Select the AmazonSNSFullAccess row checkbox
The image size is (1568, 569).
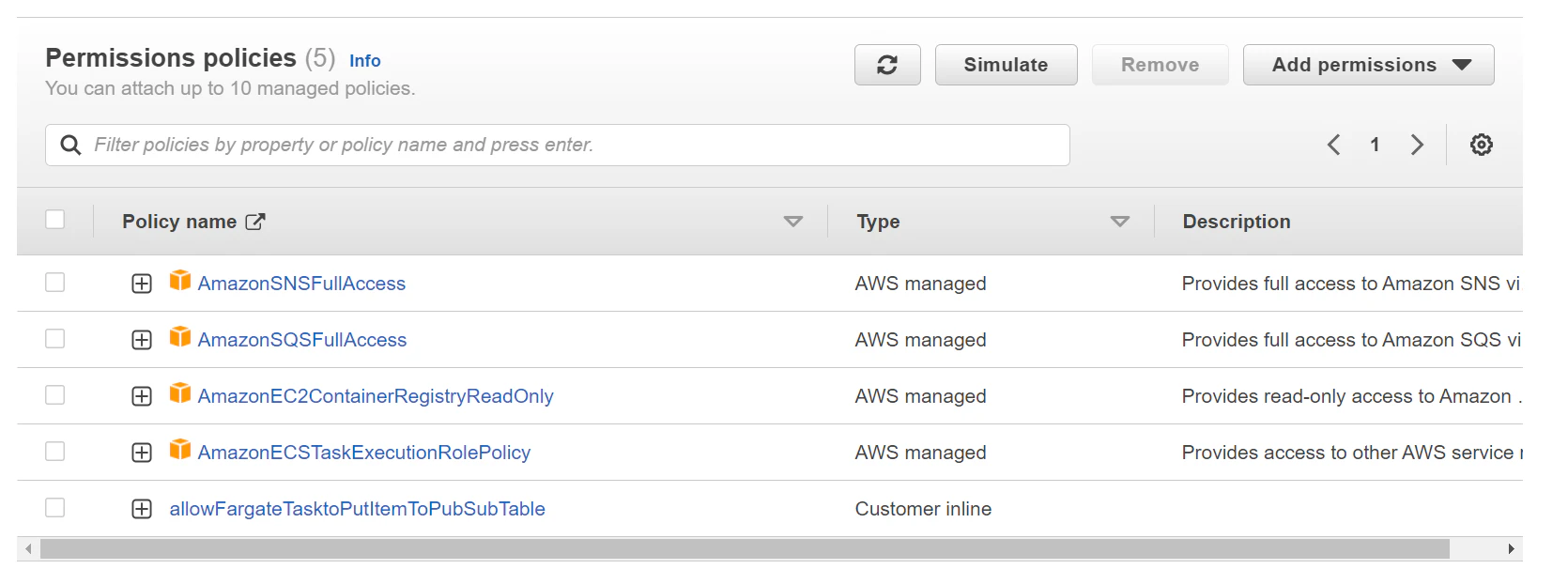55,282
